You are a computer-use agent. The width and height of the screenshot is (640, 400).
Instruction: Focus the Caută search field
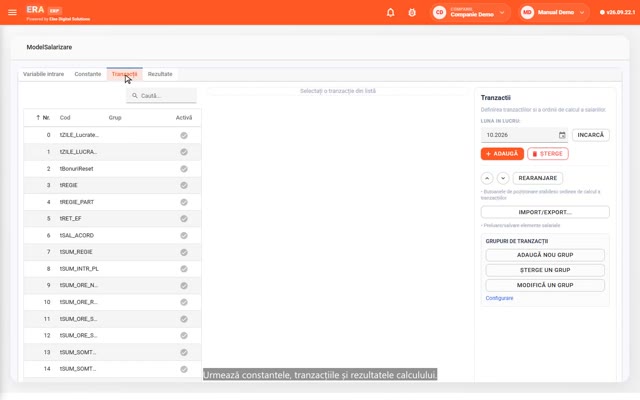point(161,96)
